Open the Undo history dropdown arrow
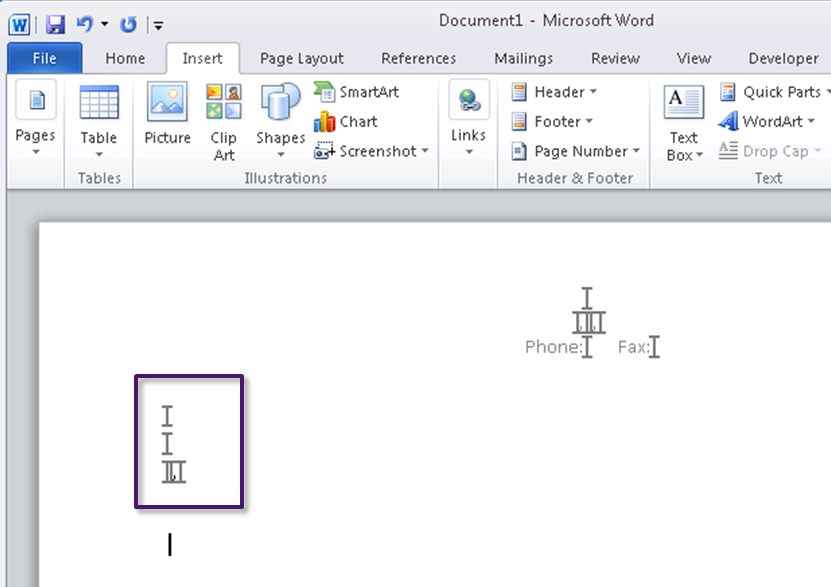This screenshot has height=587, width=831. pyautogui.click(x=104, y=24)
